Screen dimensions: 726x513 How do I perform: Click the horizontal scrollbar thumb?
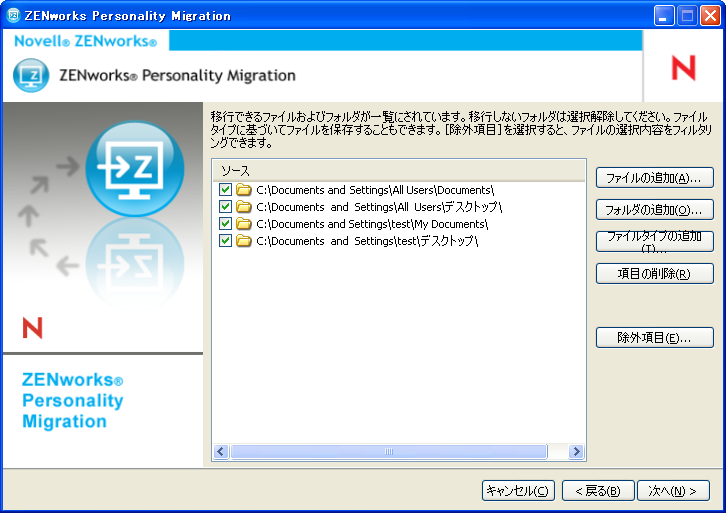point(389,451)
